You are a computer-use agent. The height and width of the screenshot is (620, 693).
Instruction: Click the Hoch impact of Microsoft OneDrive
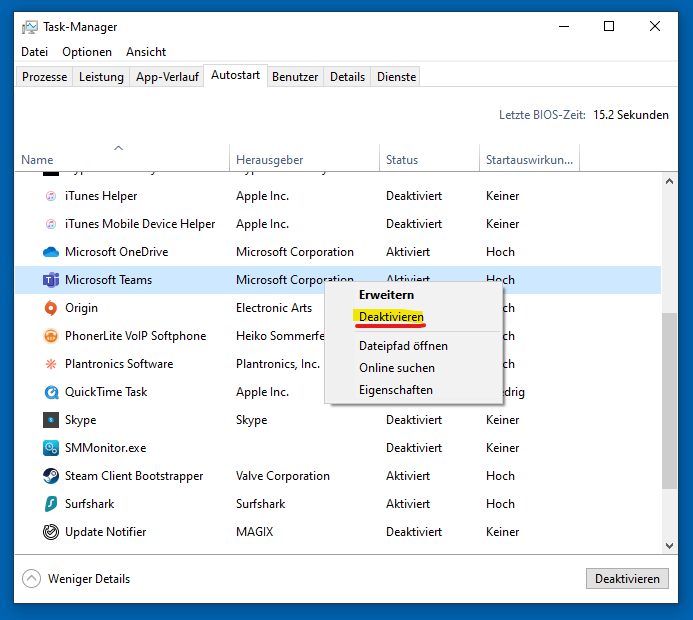pos(500,252)
